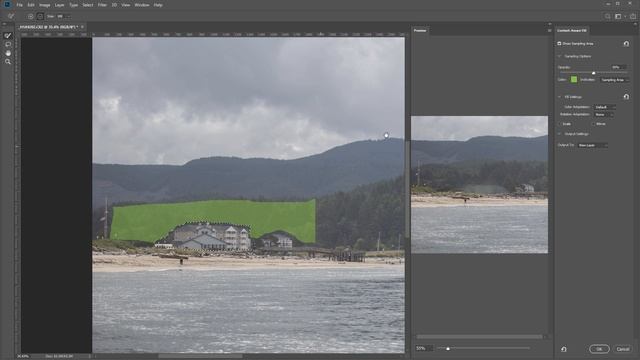Open the File menu

tap(19, 5)
